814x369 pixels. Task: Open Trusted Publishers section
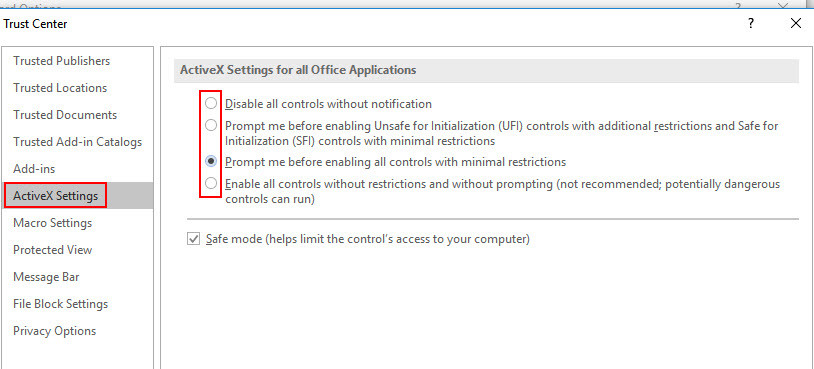(62, 61)
